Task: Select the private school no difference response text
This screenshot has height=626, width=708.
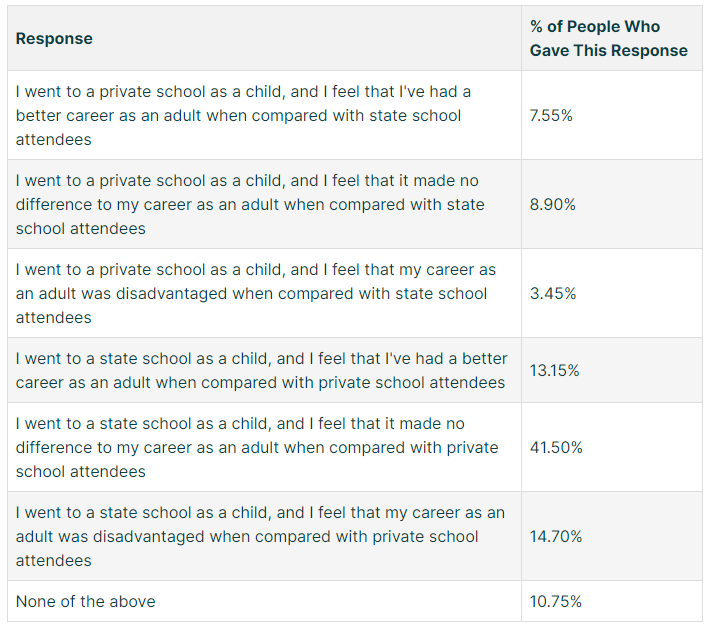Action: [250, 204]
